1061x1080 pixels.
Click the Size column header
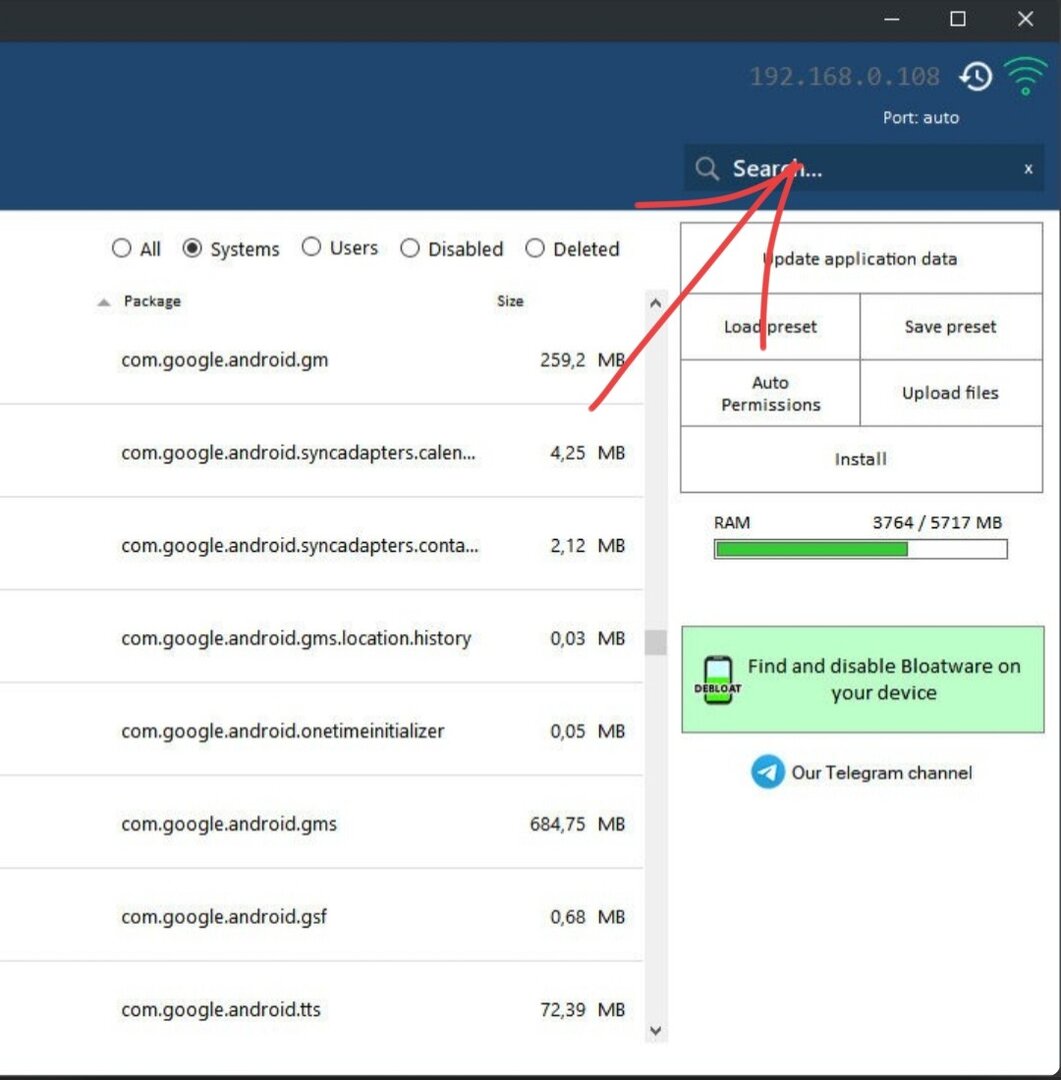(x=510, y=301)
